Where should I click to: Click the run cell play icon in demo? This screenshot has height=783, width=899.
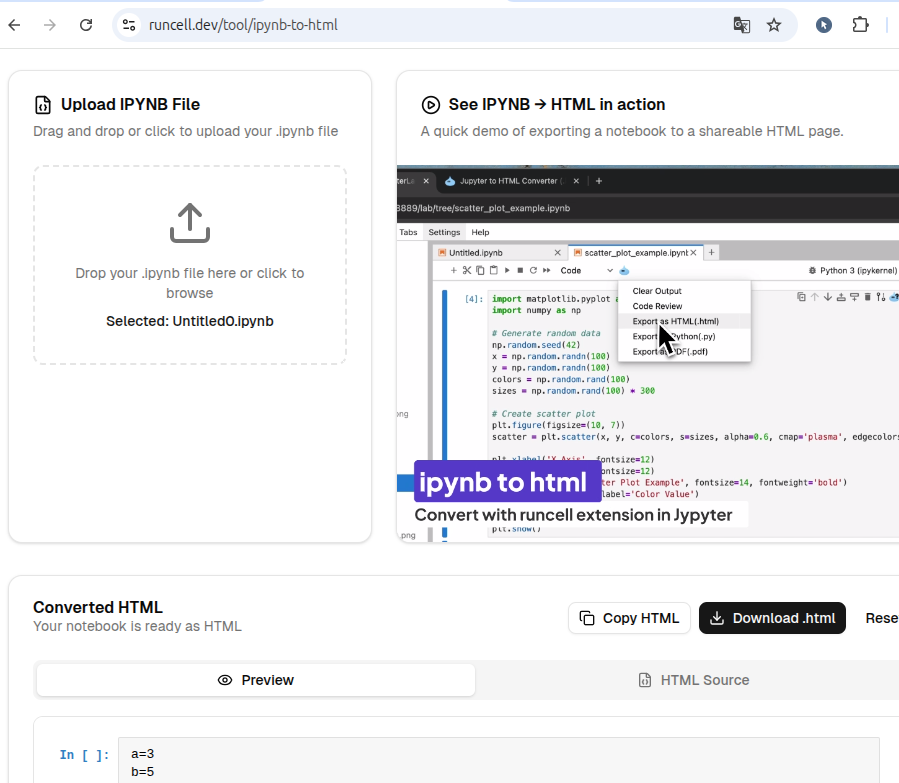point(507,271)
